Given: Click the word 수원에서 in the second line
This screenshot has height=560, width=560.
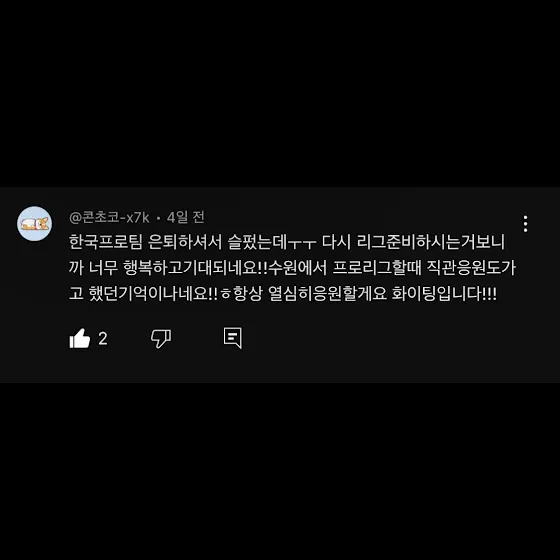Looking at the screenshot, I should 297,268.
